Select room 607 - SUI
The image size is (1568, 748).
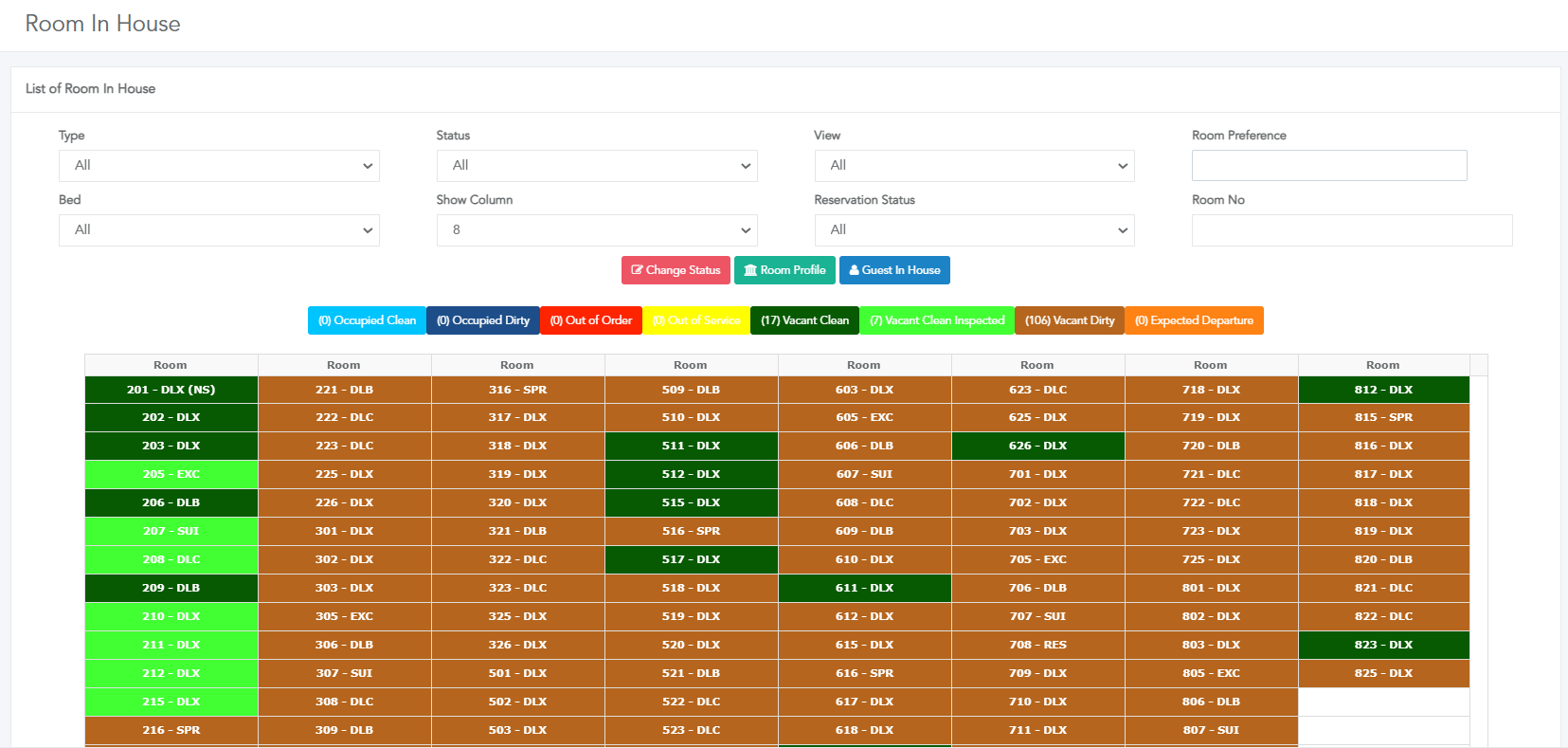(x=865, y=474)
